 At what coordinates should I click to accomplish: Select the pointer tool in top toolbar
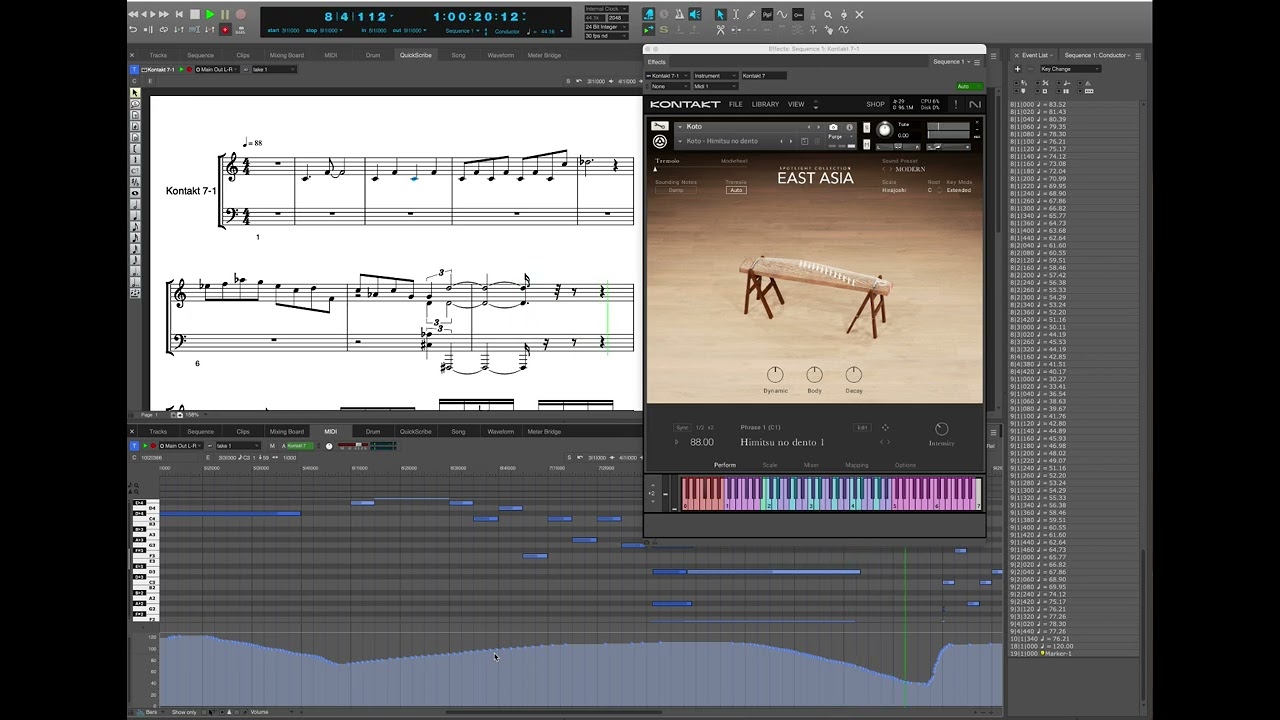721,15
